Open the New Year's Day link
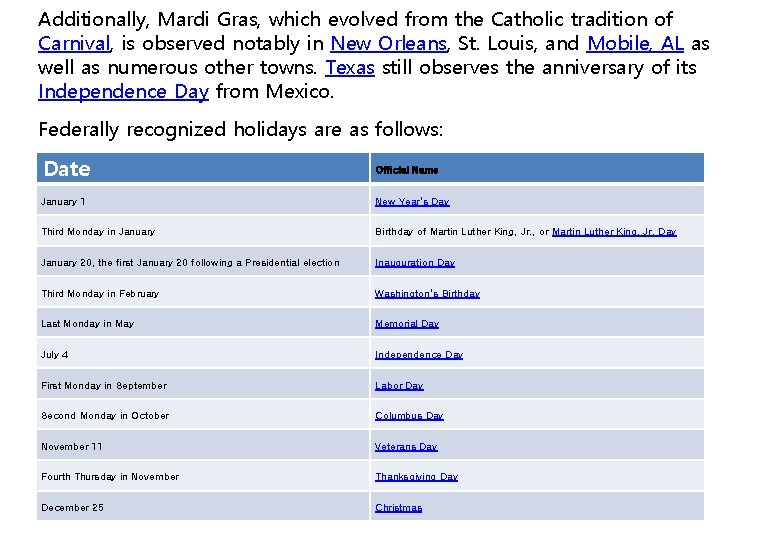Screen dimensions: 780x540 point(412,202)
